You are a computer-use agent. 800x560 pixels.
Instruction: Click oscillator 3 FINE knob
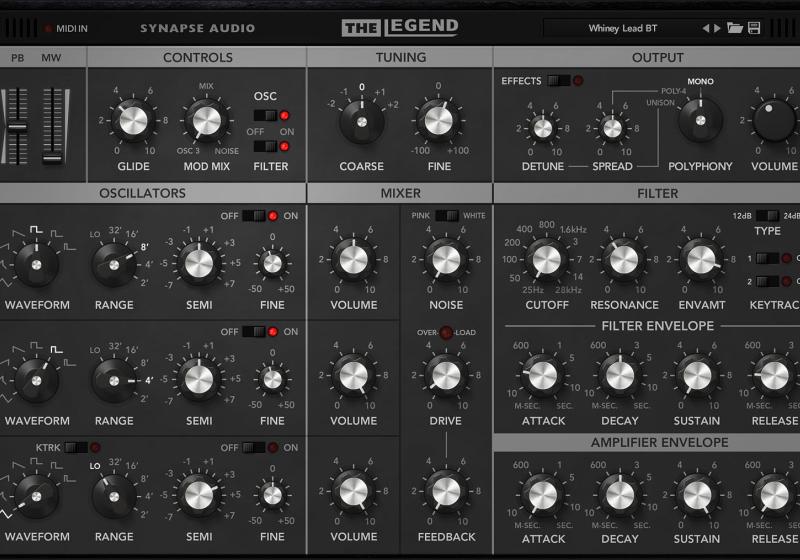pyautogui.click(x=272, y=495)
